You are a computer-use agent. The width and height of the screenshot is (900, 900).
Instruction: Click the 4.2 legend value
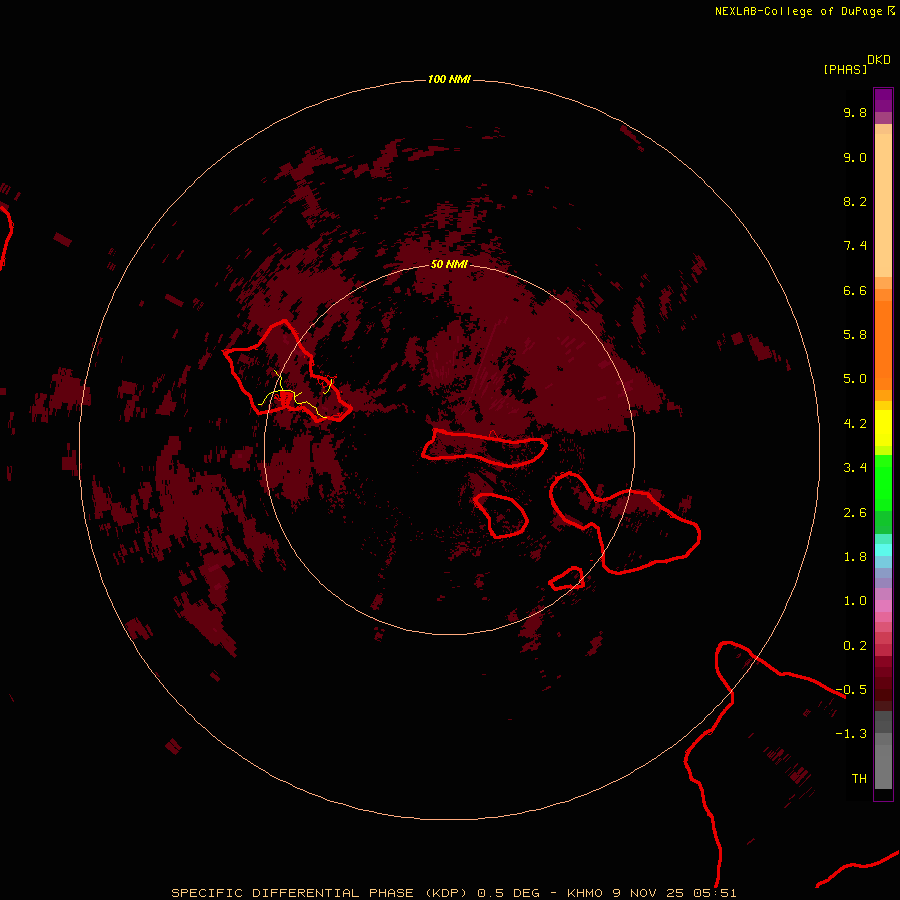(x=855, y=423)
